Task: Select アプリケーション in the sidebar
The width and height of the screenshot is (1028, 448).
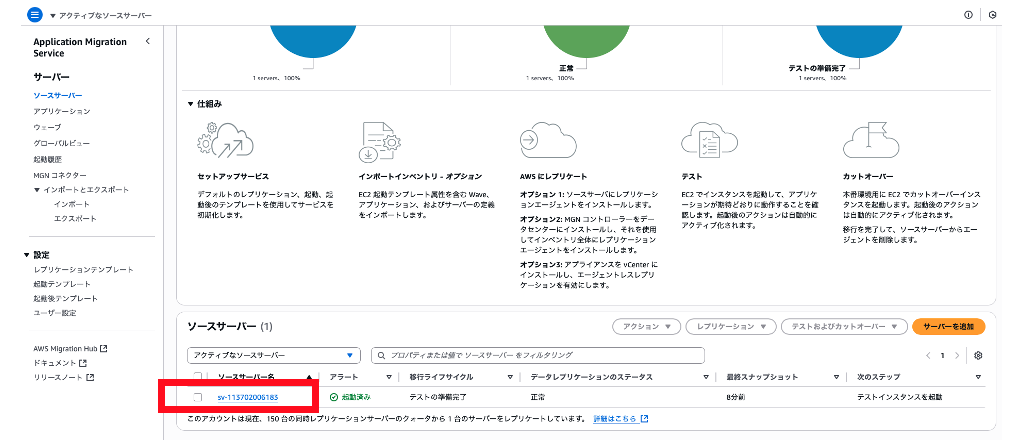Action: (x=62, y=112)
